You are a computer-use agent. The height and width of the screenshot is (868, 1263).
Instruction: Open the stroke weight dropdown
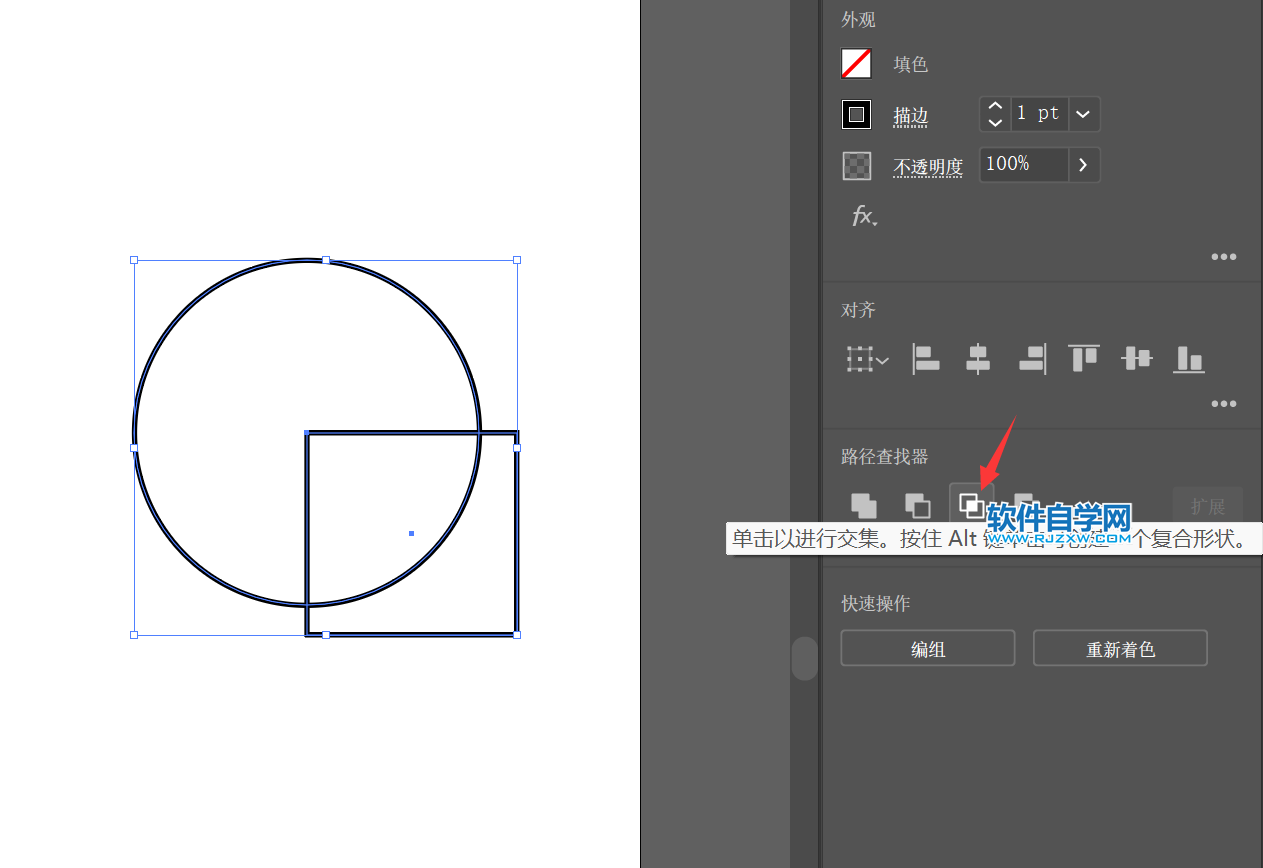point(1084,114)
